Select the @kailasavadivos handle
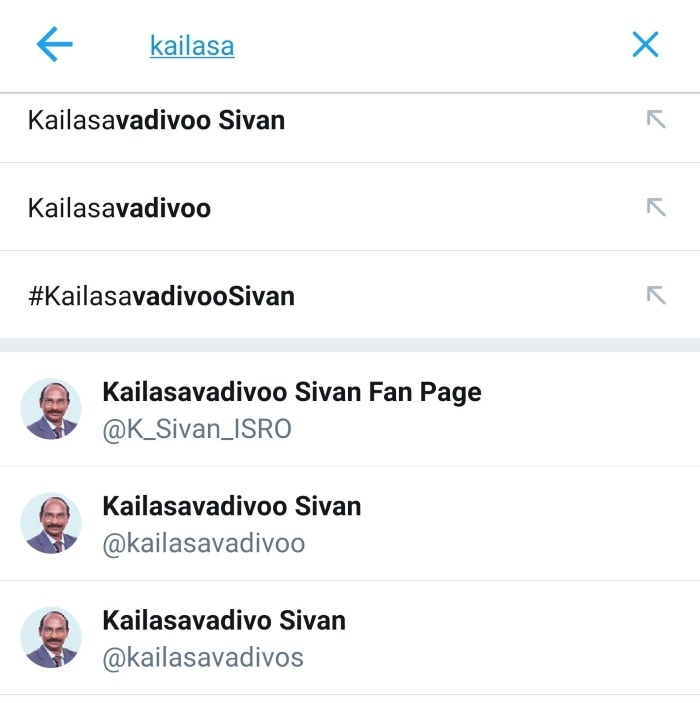 pyautogui.click(x=203, y=658)
